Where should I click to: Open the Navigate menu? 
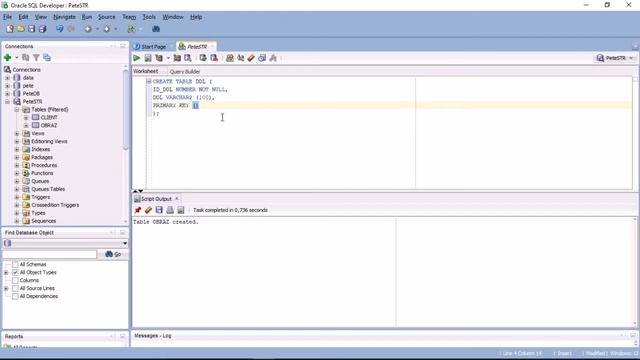(64, 17)
